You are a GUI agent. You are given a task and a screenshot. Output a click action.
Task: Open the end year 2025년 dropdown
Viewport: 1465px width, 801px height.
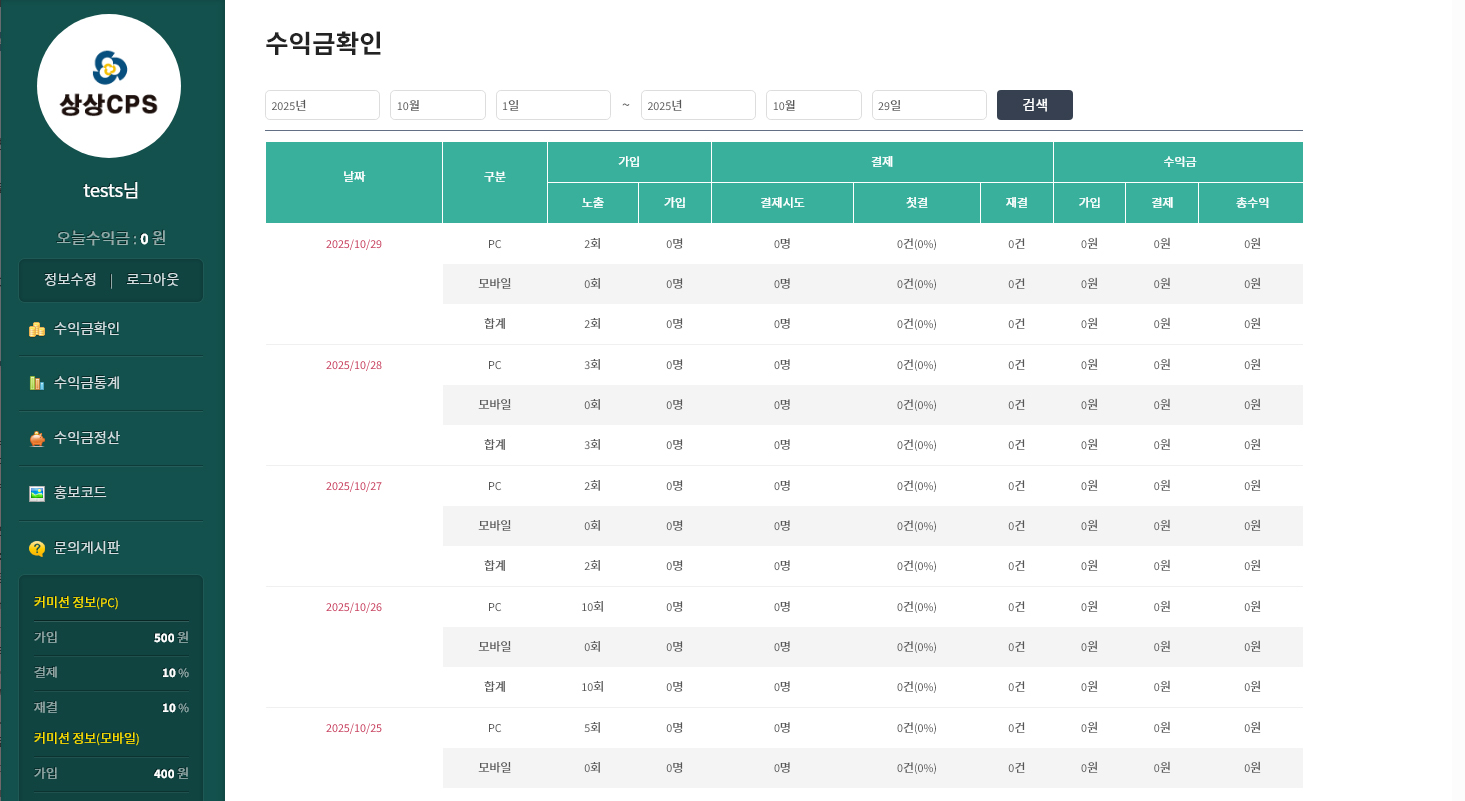point(698,105)
